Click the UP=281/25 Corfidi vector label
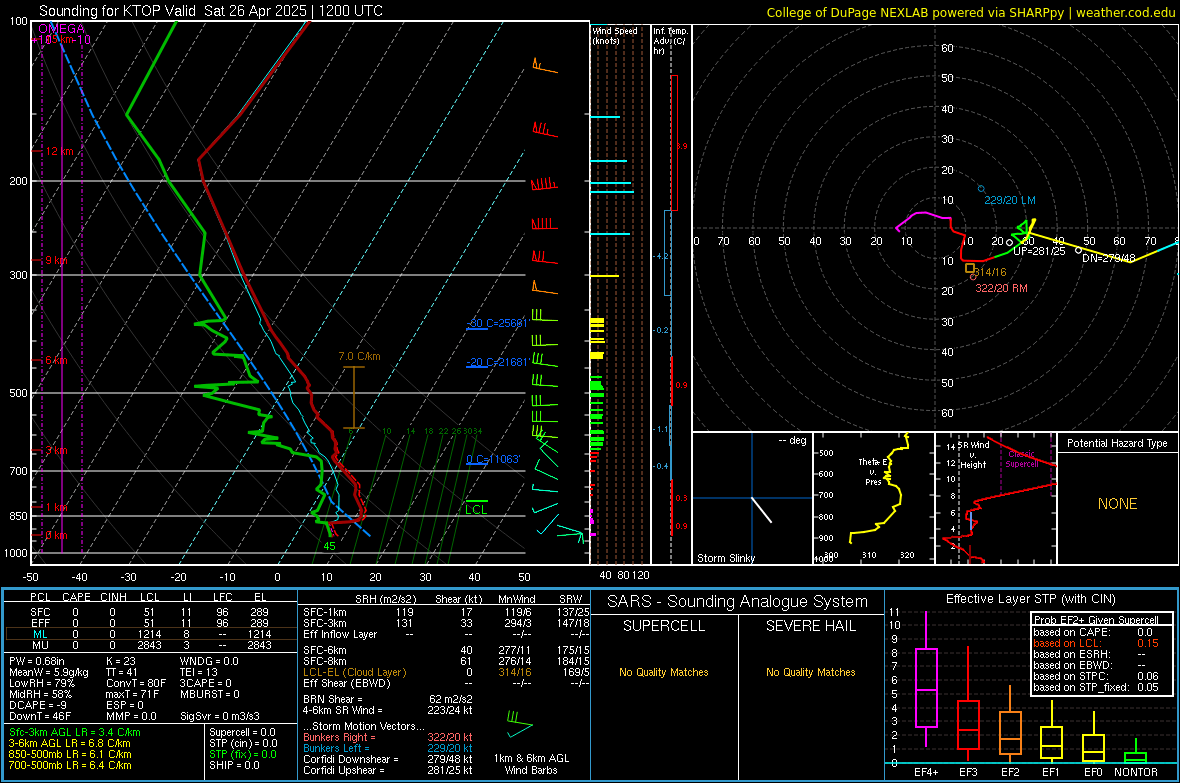Image resolution: width=1180 pixels, height=783 pixels. [x=1039, y=251]
